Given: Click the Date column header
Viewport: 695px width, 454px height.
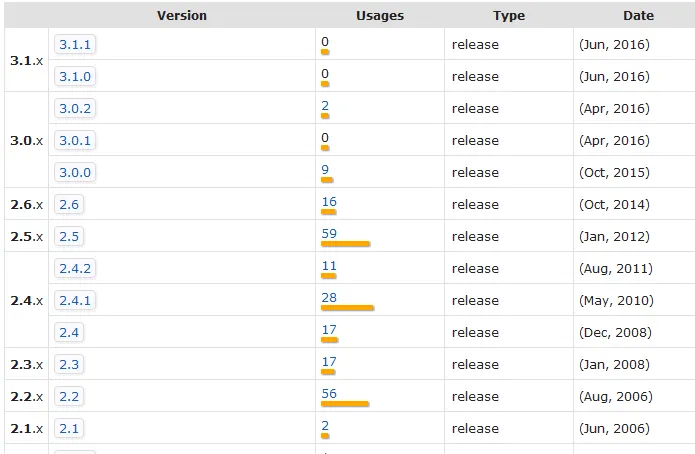Looking at the screenshot, I should [x=638, y=16].
